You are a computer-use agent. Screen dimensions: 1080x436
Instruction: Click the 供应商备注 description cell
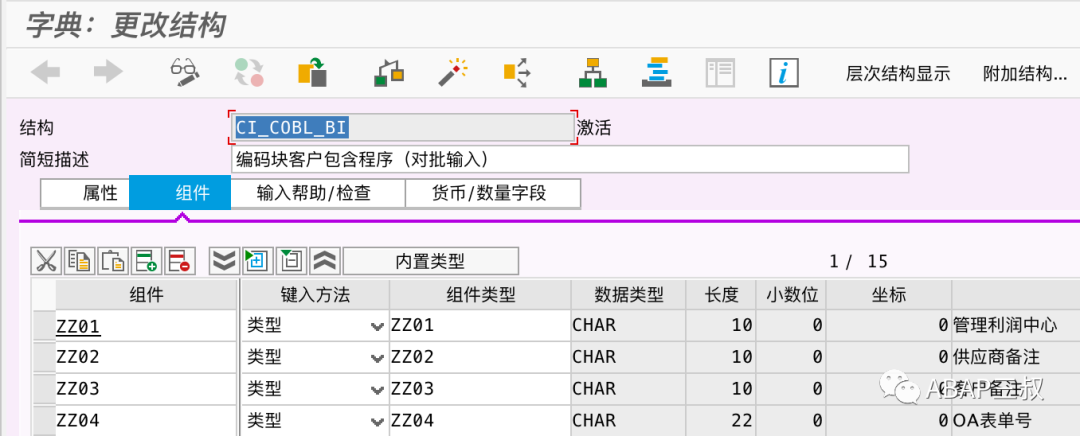click(x=1016, y=357)
